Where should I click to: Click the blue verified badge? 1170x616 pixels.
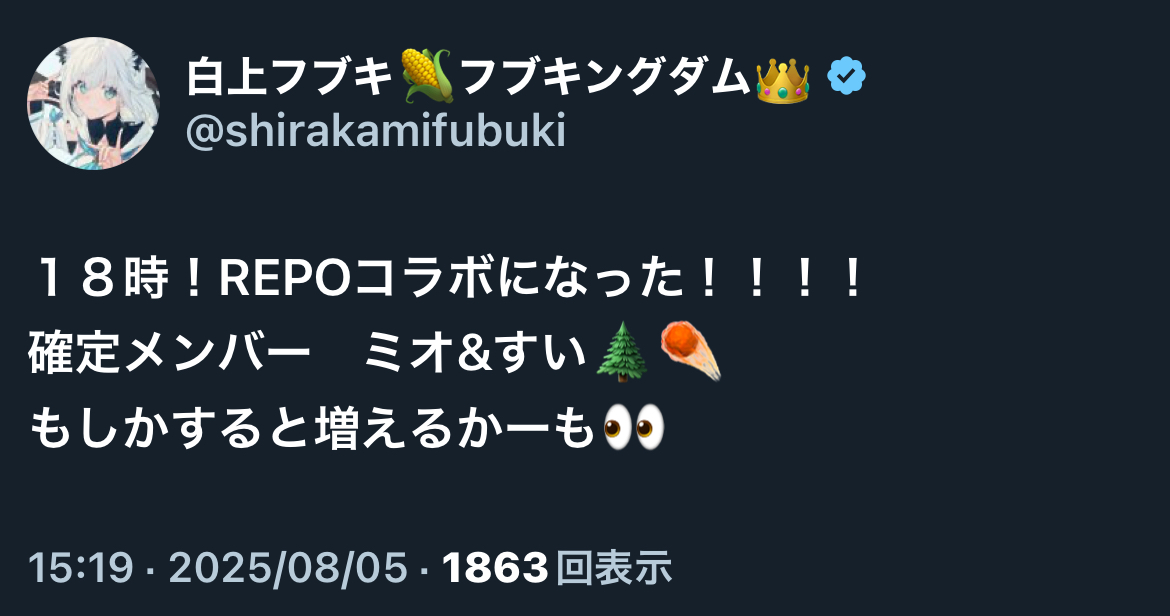click(x=846, y=76)
